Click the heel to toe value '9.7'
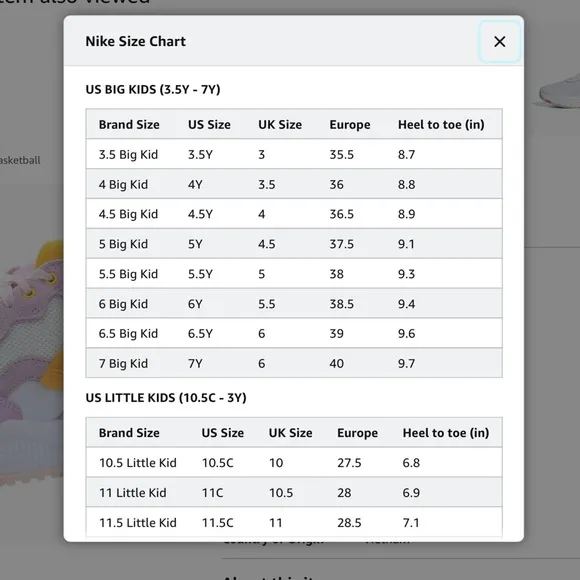Screen dimensions: 580x580 [x=406, y=363]
